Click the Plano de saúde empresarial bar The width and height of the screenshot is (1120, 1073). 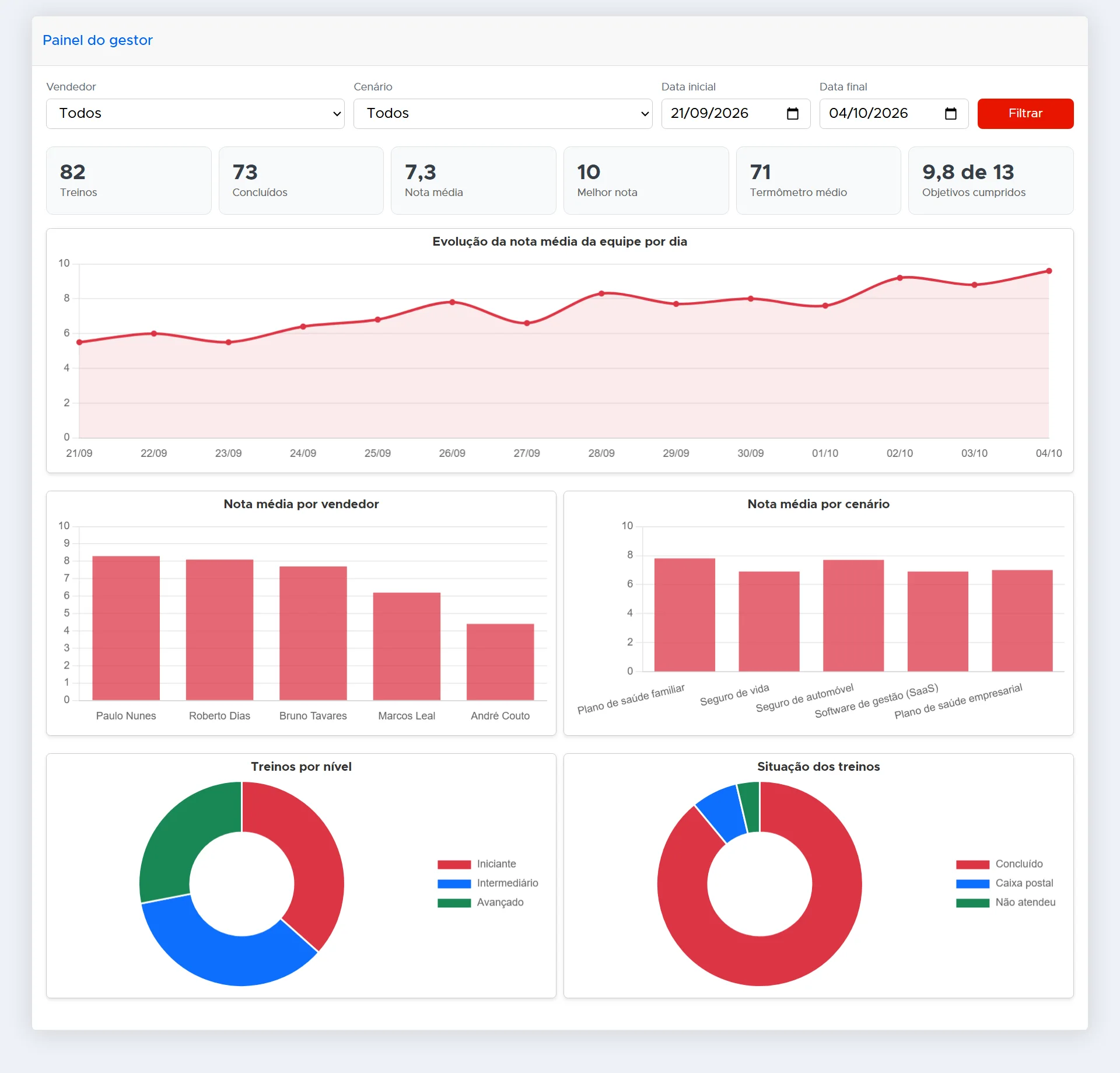point(1022,621)
